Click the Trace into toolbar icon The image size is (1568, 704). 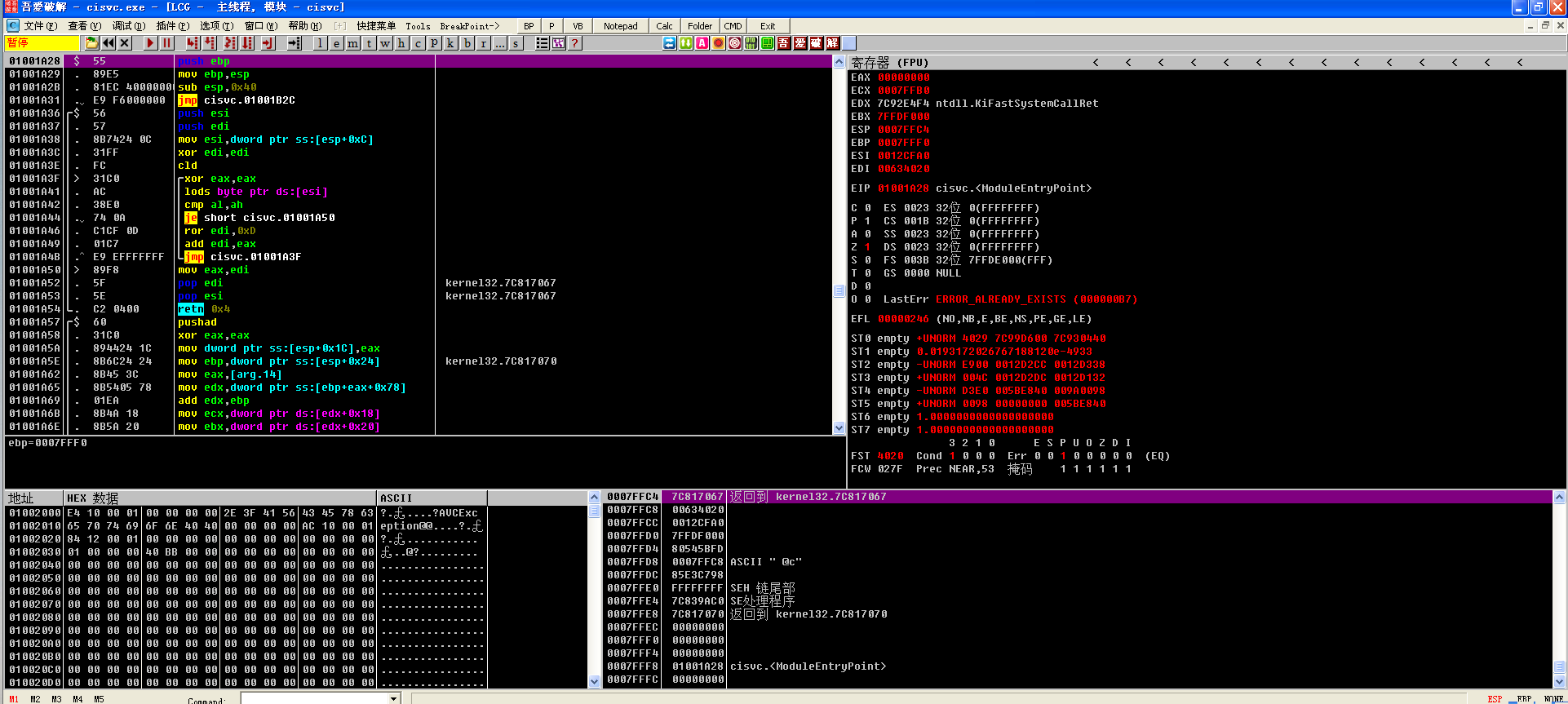pyautogui.click(x=231, y=43)
